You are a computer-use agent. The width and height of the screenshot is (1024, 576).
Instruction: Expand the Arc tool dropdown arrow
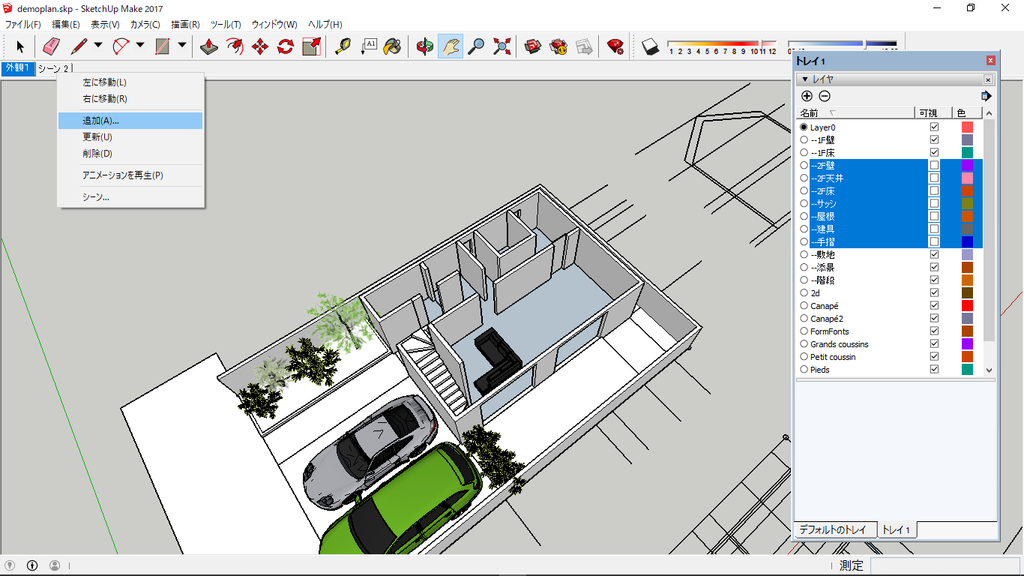tap(140, 46)
